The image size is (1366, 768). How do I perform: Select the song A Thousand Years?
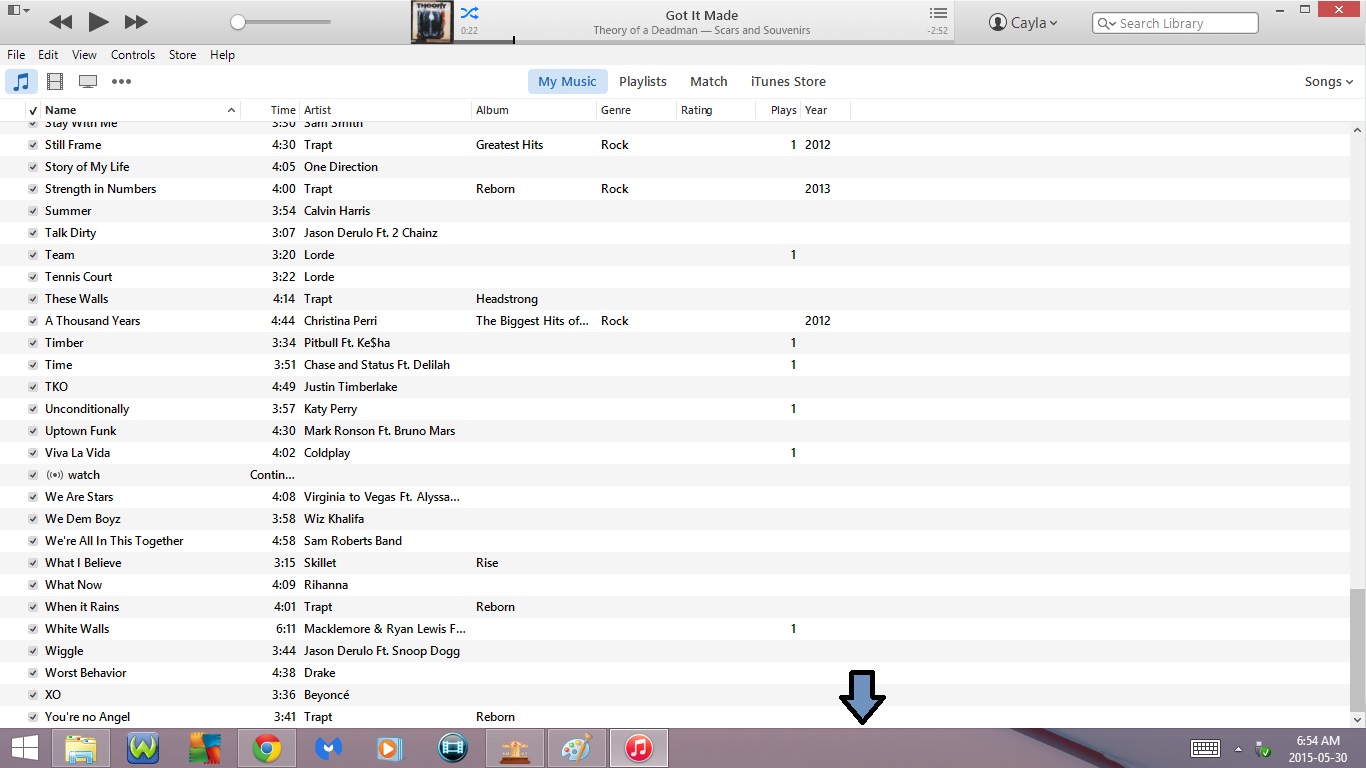[92, 321]
